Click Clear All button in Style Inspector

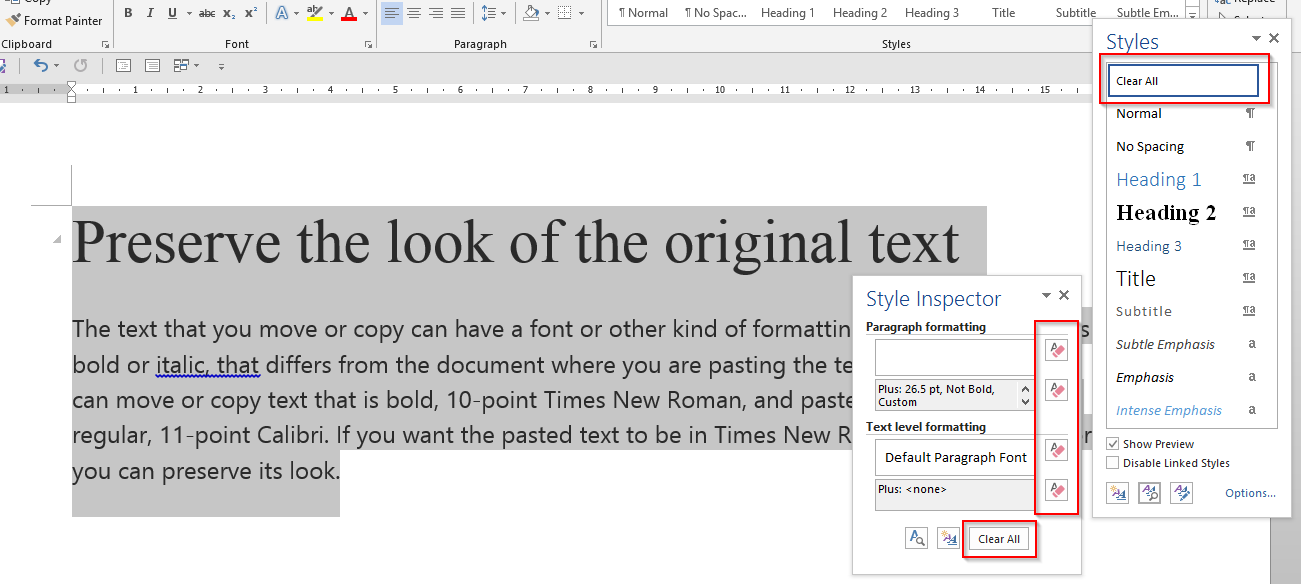point(998,539)
